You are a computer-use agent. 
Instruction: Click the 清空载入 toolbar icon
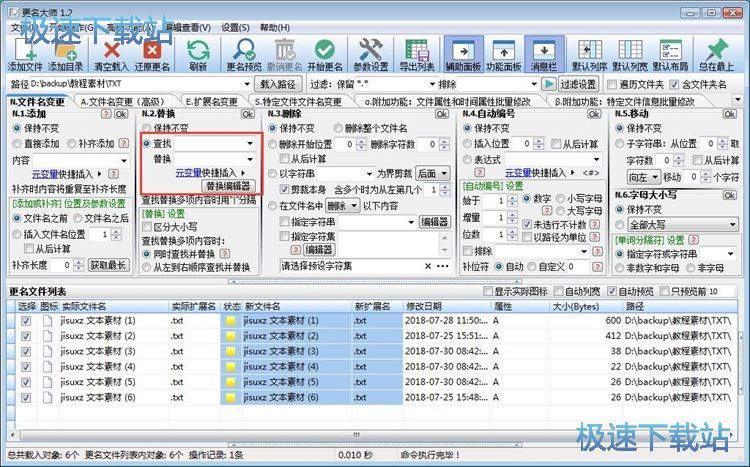(x=111, y=54)
